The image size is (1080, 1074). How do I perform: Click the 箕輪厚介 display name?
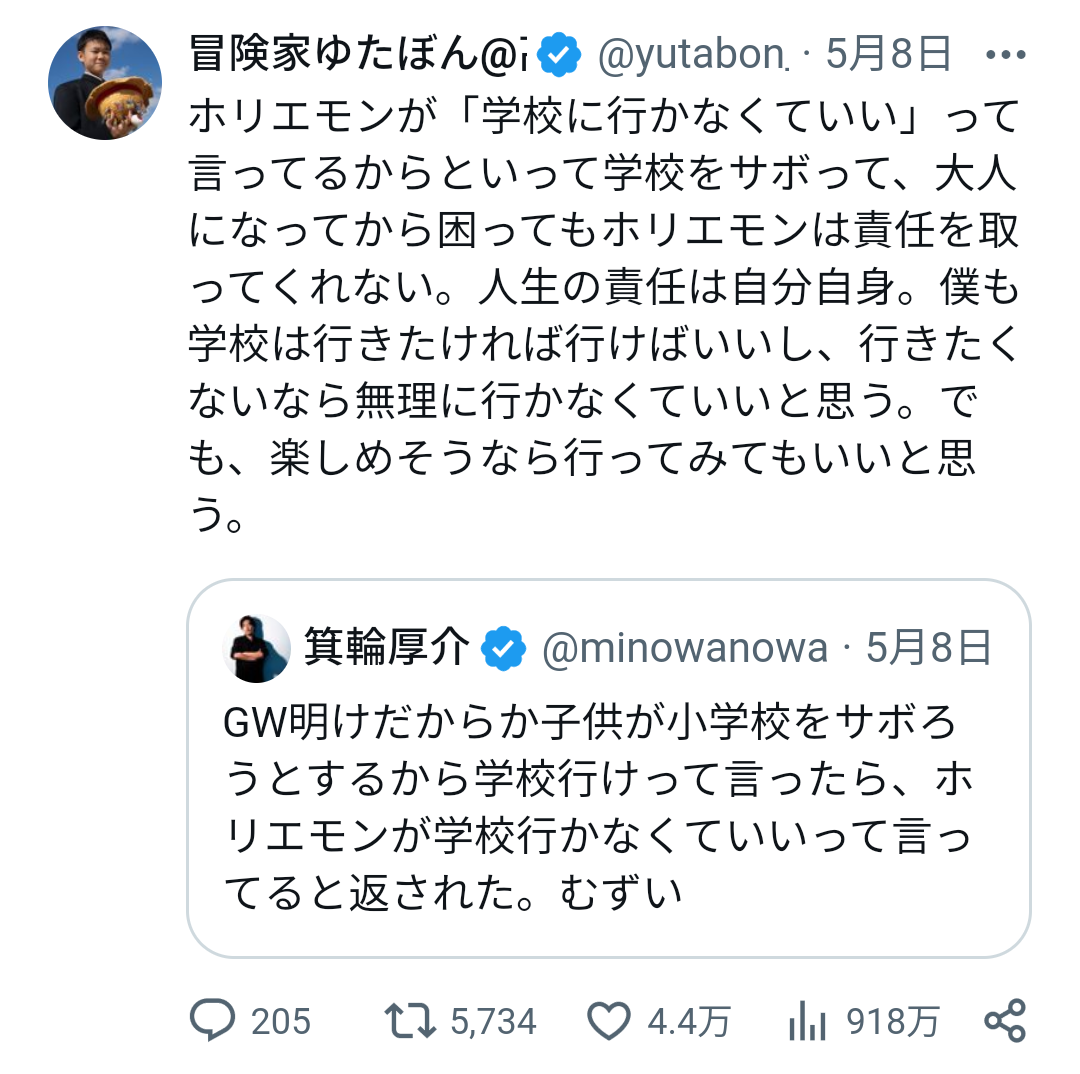tap(386, 649)
